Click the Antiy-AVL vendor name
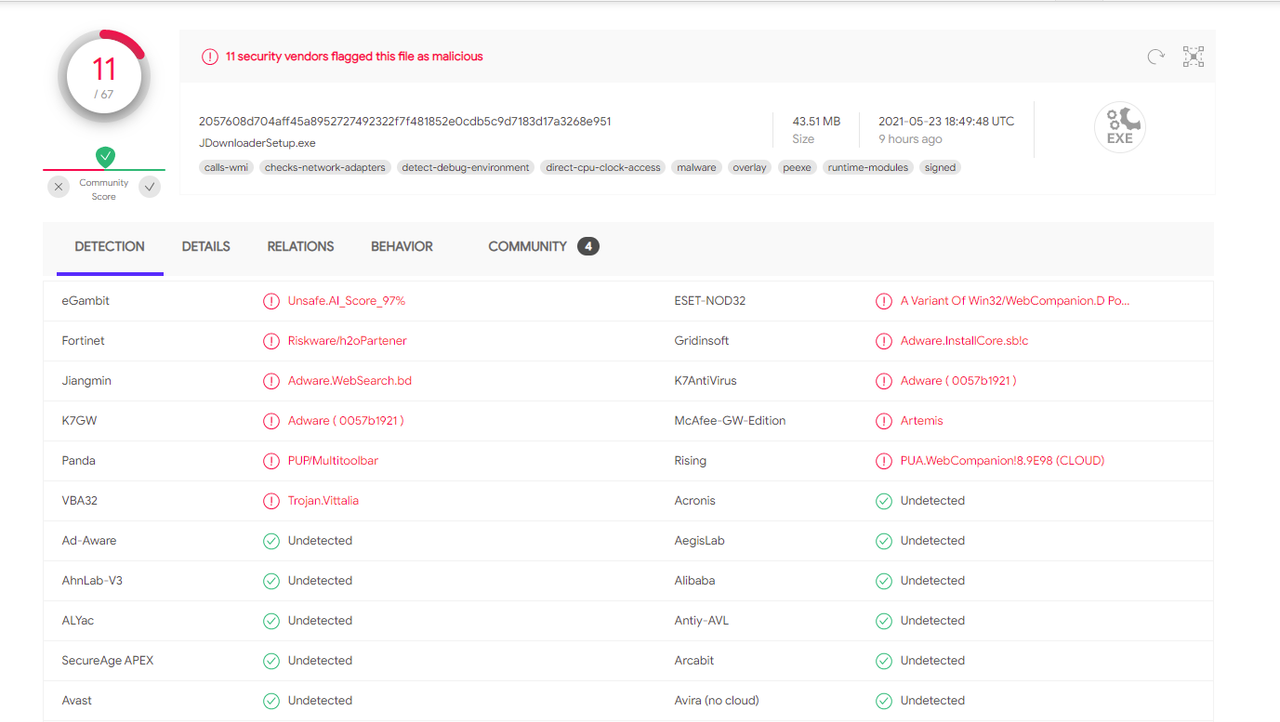The width and height of the screenshot is (1280, 722). [702, 621]
